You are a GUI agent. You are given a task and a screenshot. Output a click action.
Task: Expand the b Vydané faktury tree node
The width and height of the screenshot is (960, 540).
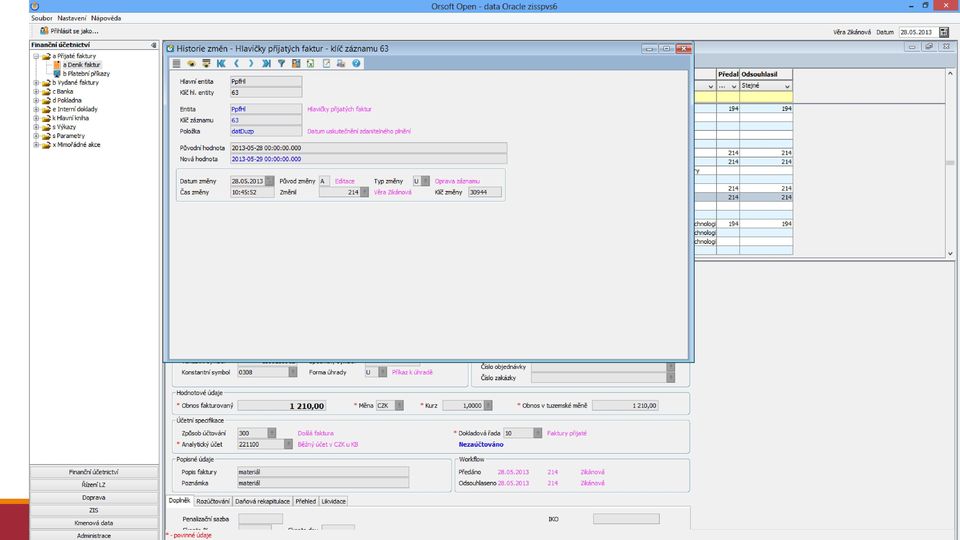tap(36, 83)
